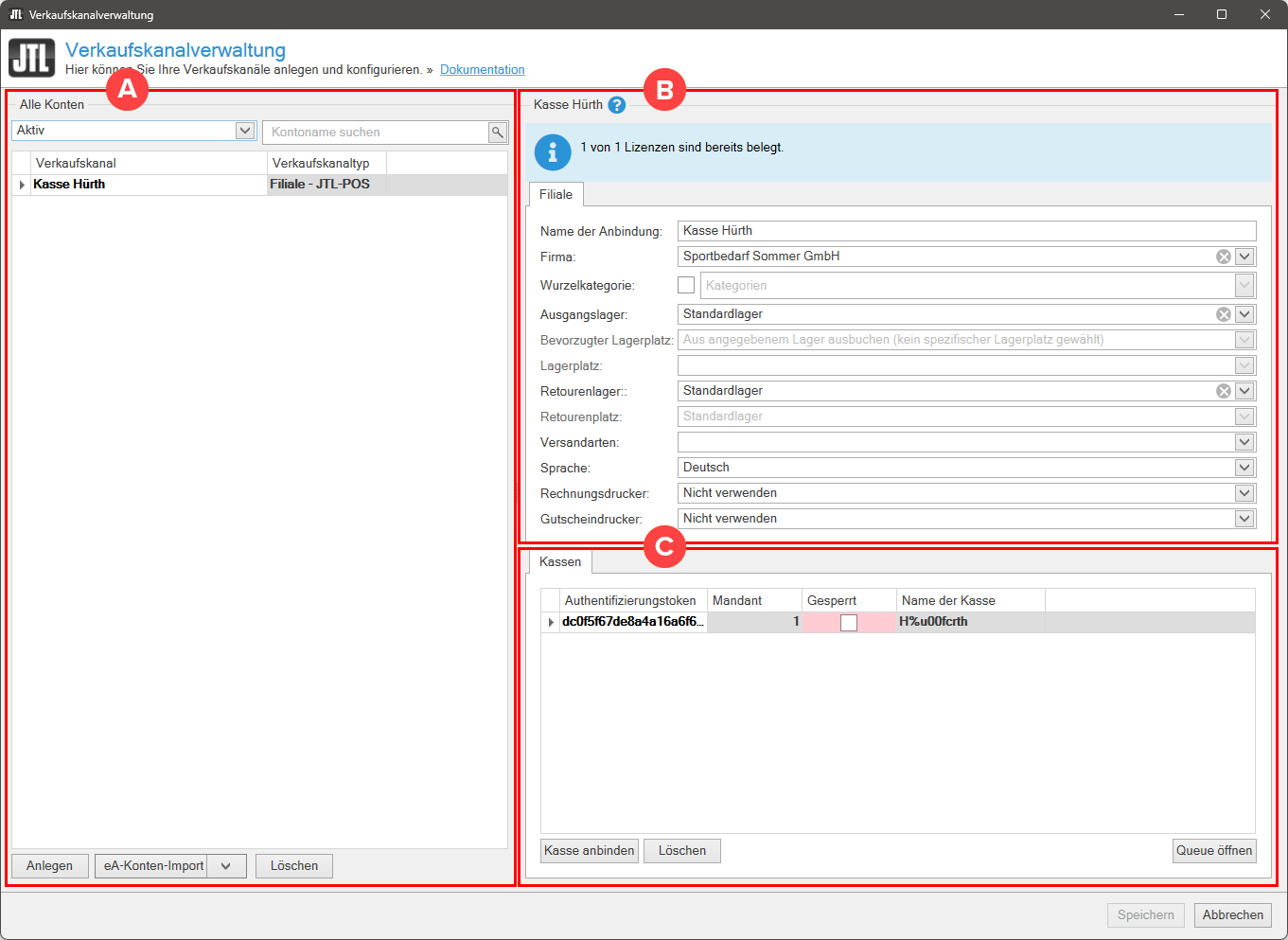This screenshot has height=940, width=1288.
Task: Clear the Retourenlager selection using the X icon
Action: click(1224, 391)
